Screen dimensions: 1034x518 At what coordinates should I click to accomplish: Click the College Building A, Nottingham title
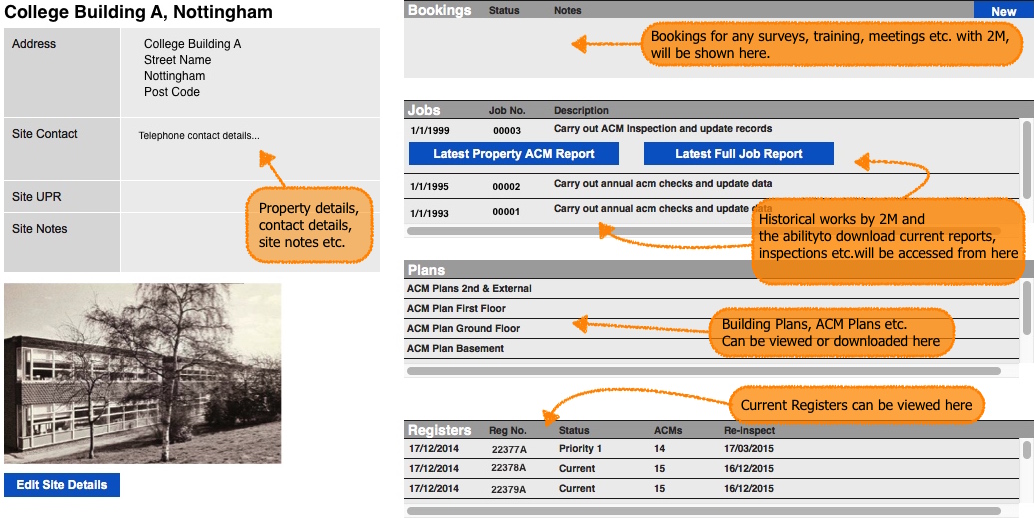[138, 12]
